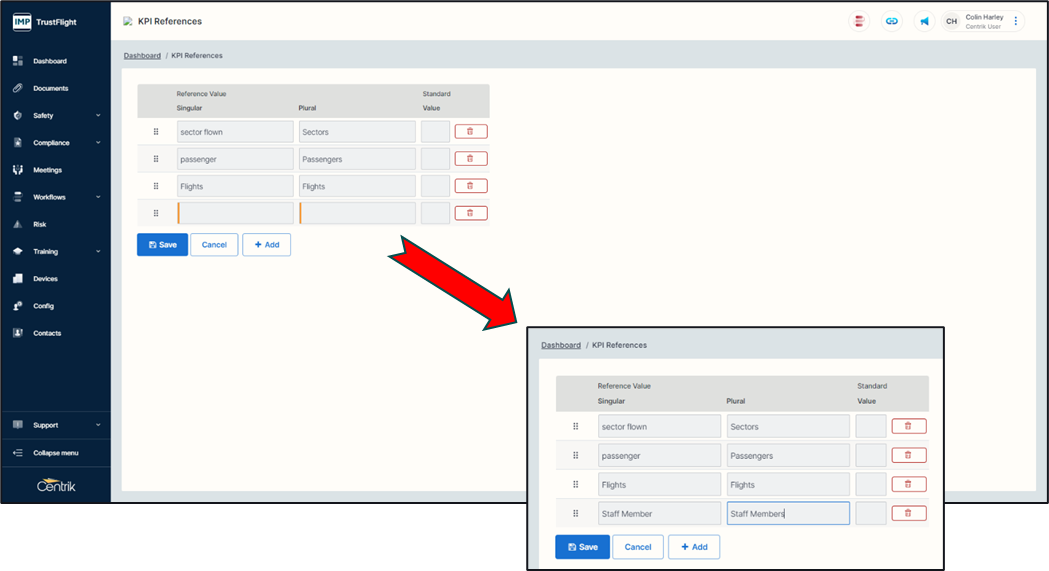The height and width of the screenshot is (571, 1049).
Task: Delete the passenger row in main table
Action: pyautogui.click(x=471, y=159)
